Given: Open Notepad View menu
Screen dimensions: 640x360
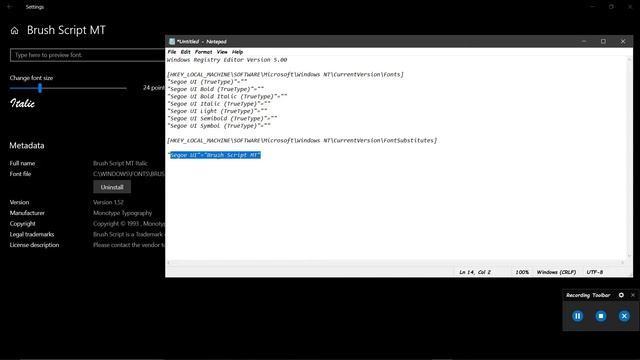Looking at the screenshot, I should (x=222, y=52).
